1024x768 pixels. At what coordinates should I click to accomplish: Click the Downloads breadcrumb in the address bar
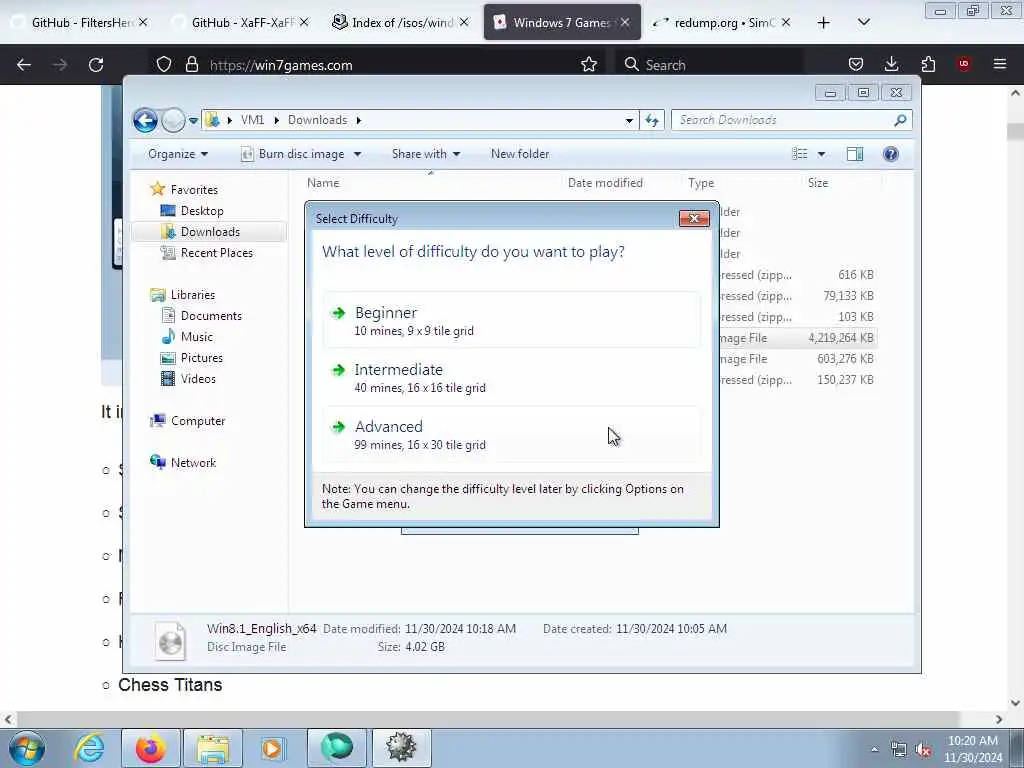[317, 120]
